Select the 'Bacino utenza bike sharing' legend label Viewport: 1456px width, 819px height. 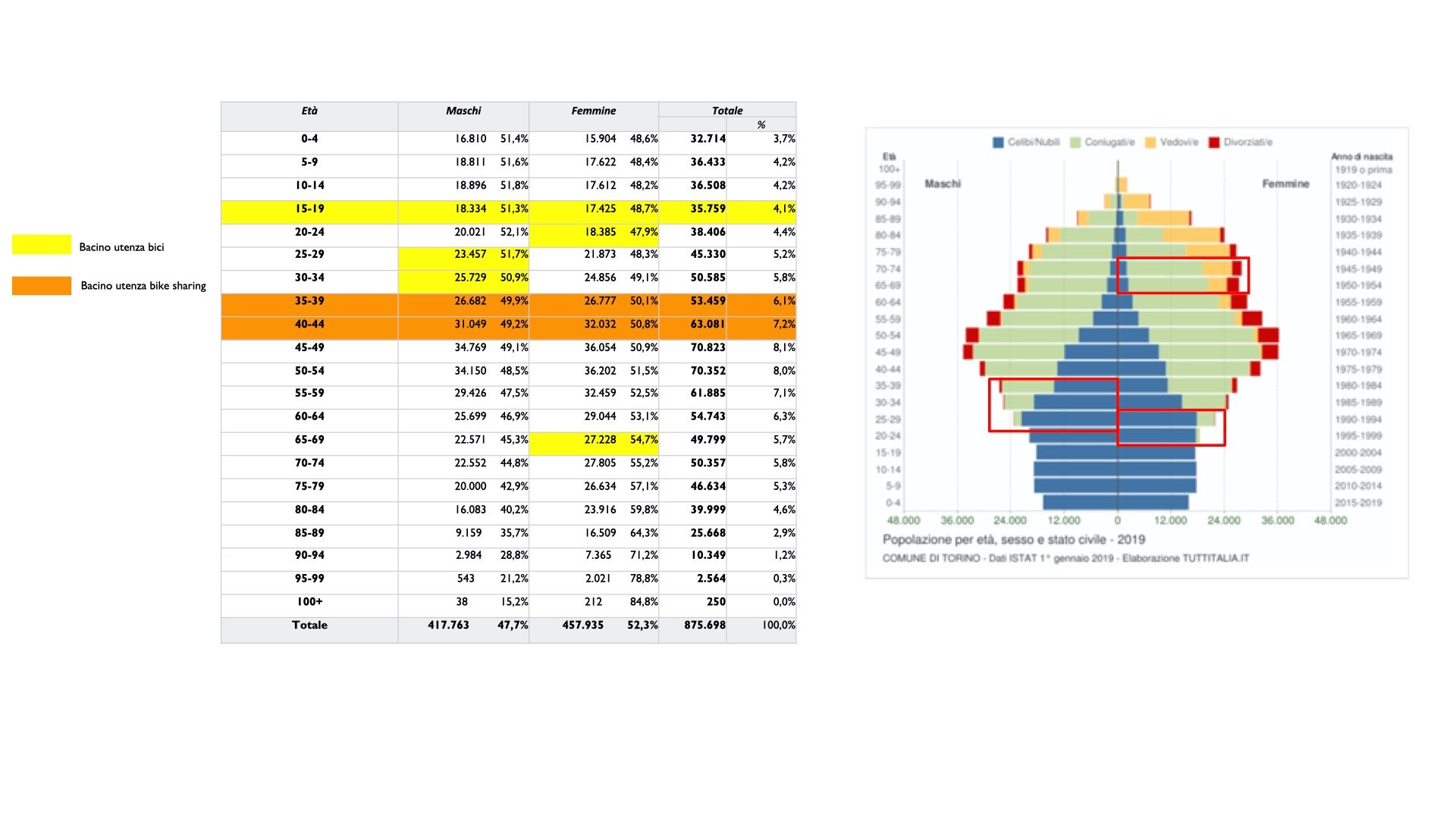click(143, 286)
